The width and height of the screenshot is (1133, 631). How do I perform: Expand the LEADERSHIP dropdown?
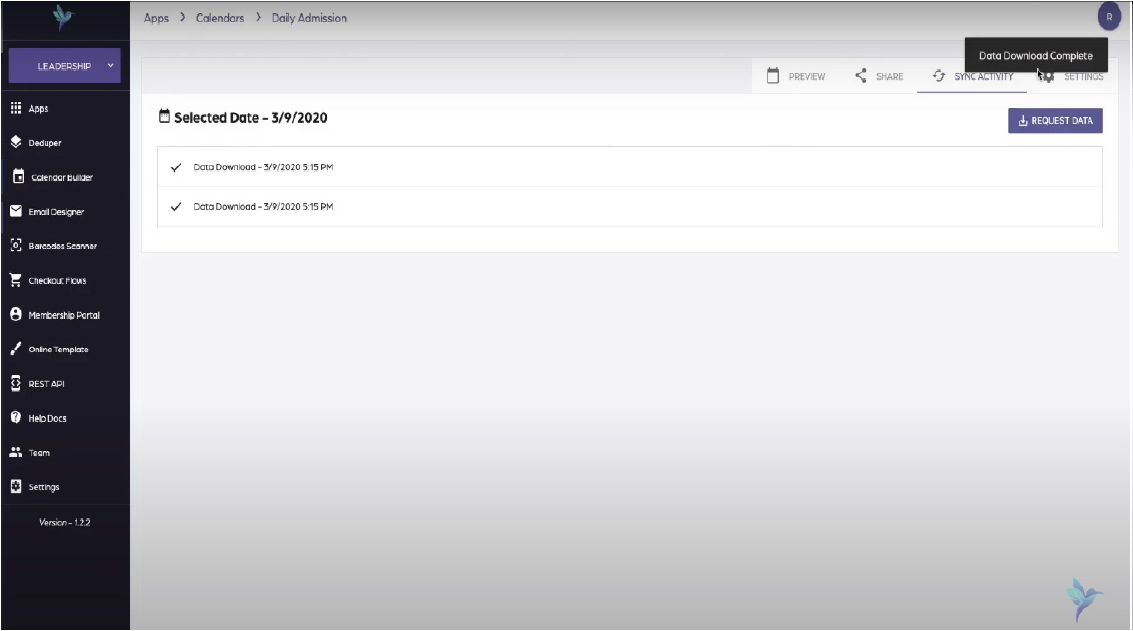65,65
